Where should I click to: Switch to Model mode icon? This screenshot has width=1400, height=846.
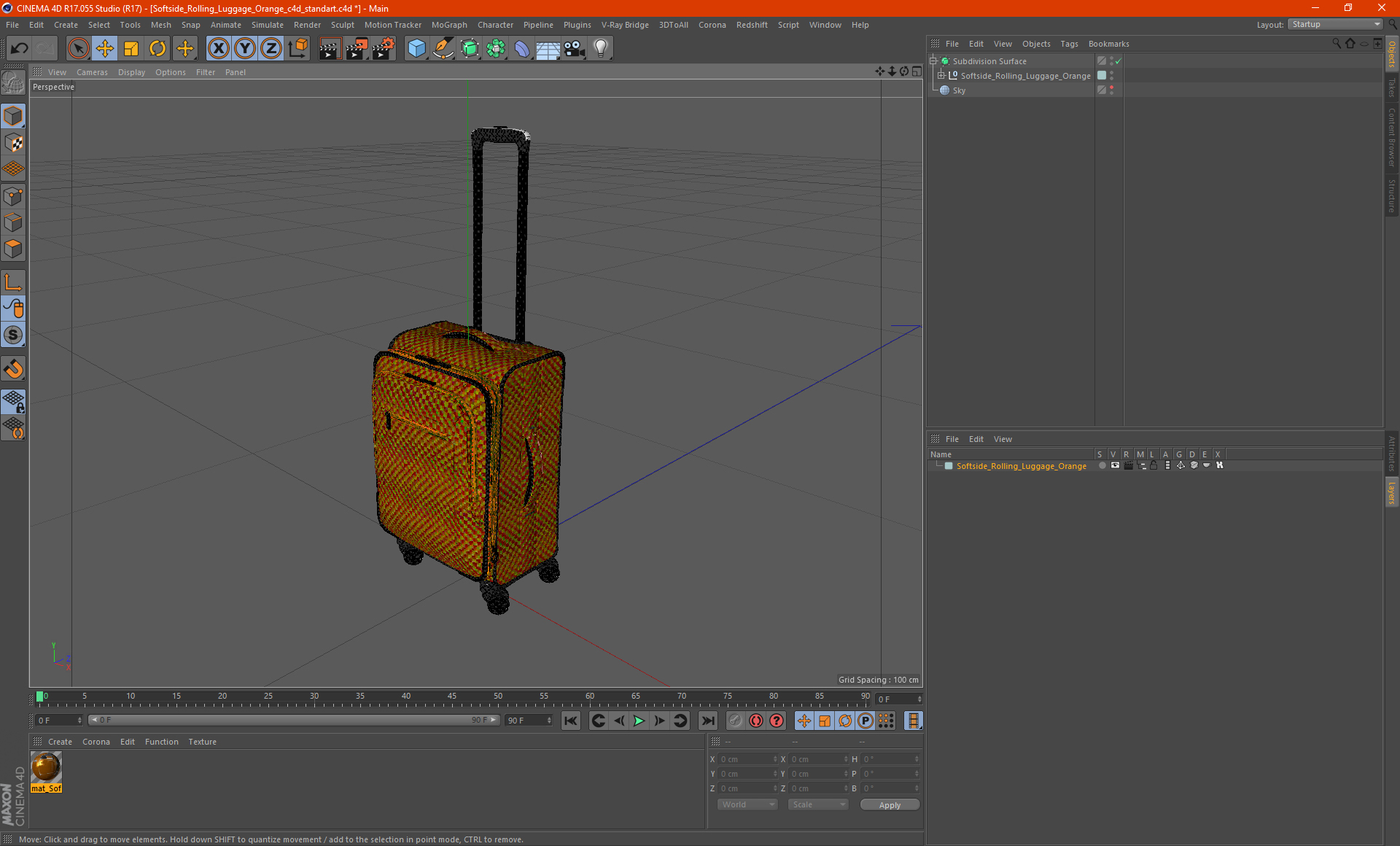click(13, 116)
